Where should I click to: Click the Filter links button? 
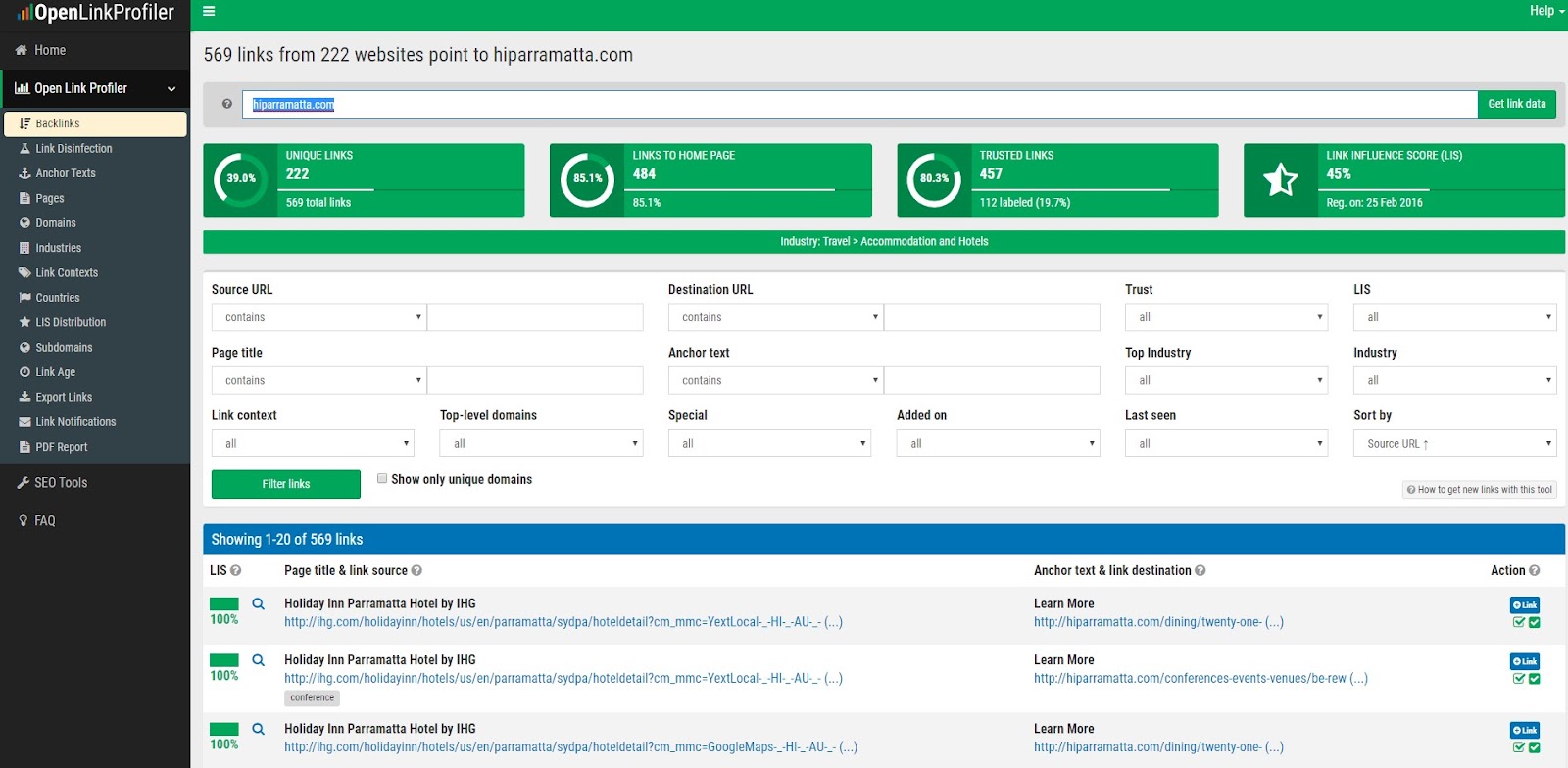click(286, 484)
